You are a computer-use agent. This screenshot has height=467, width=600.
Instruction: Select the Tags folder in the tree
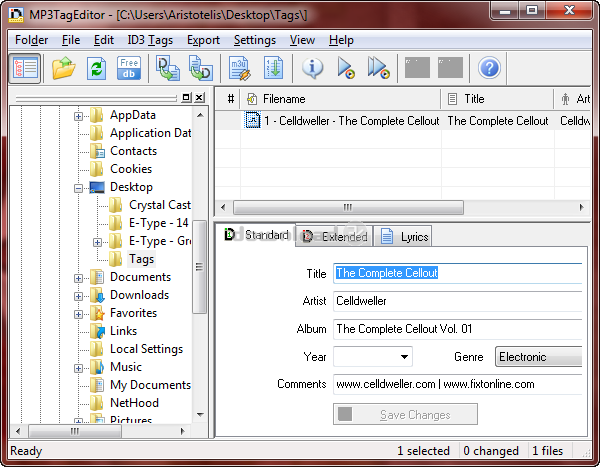pos(141,259)
